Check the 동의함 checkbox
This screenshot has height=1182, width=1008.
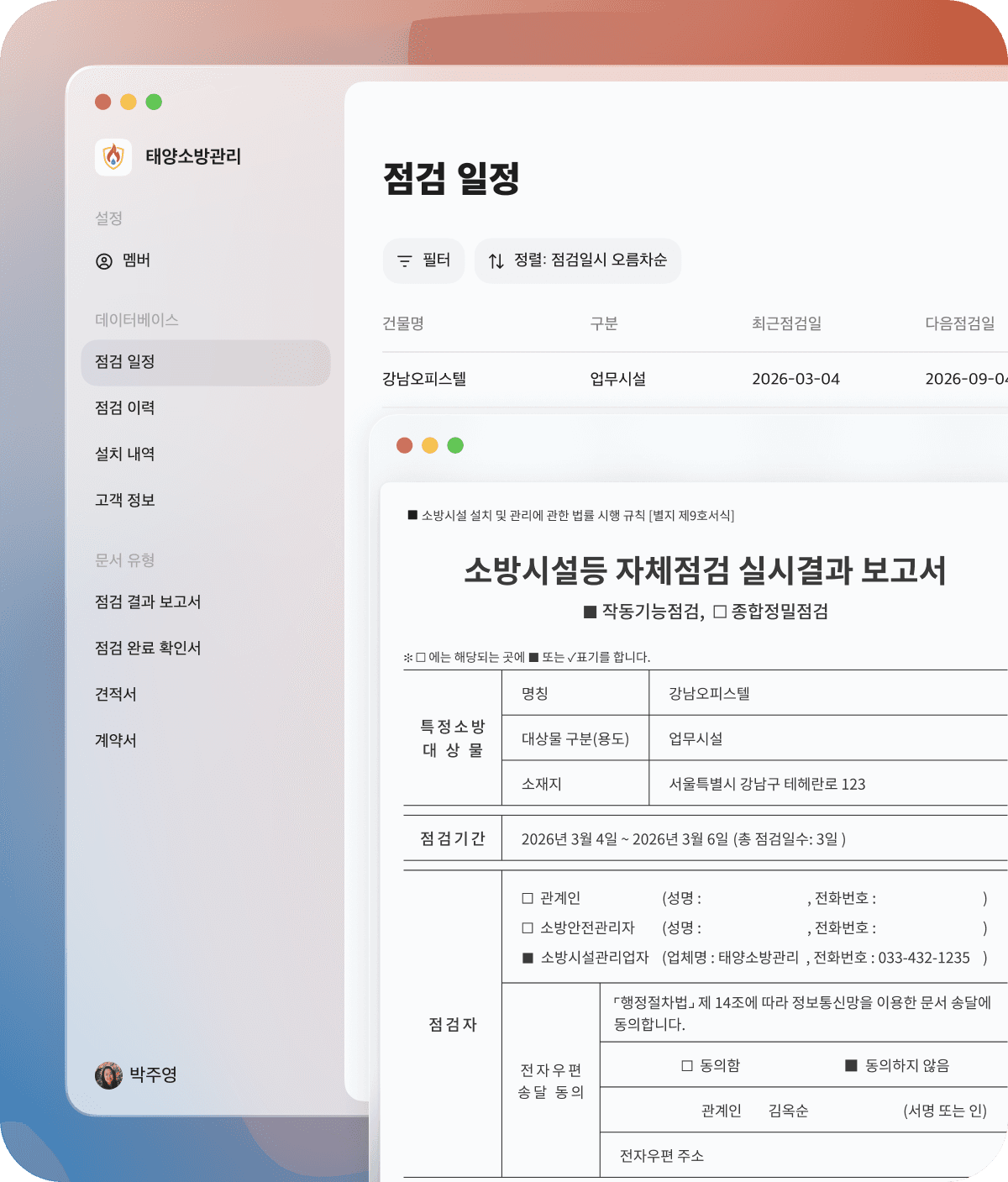click(687, 1066)
